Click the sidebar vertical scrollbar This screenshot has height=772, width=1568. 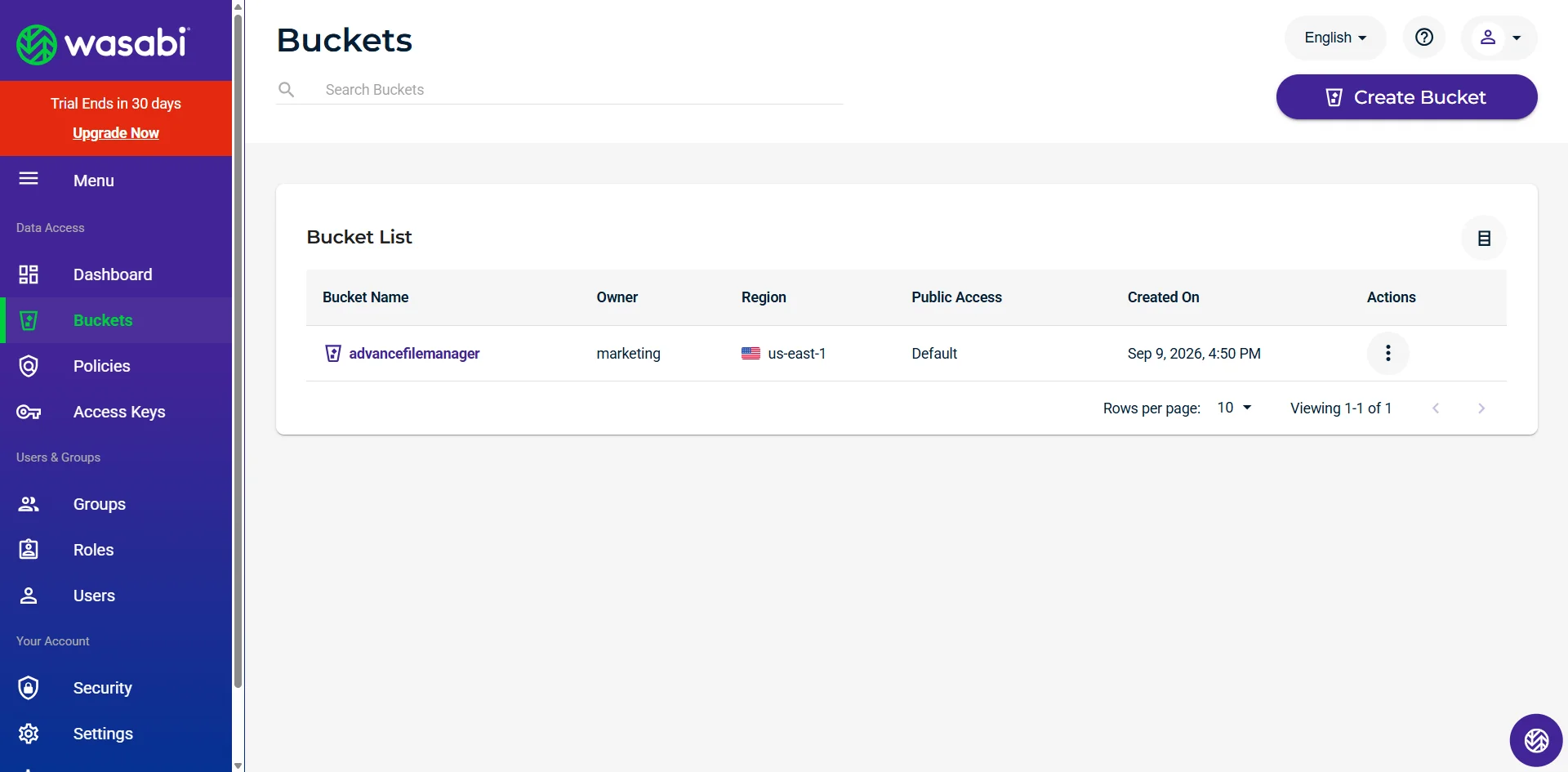pos(238,351)
